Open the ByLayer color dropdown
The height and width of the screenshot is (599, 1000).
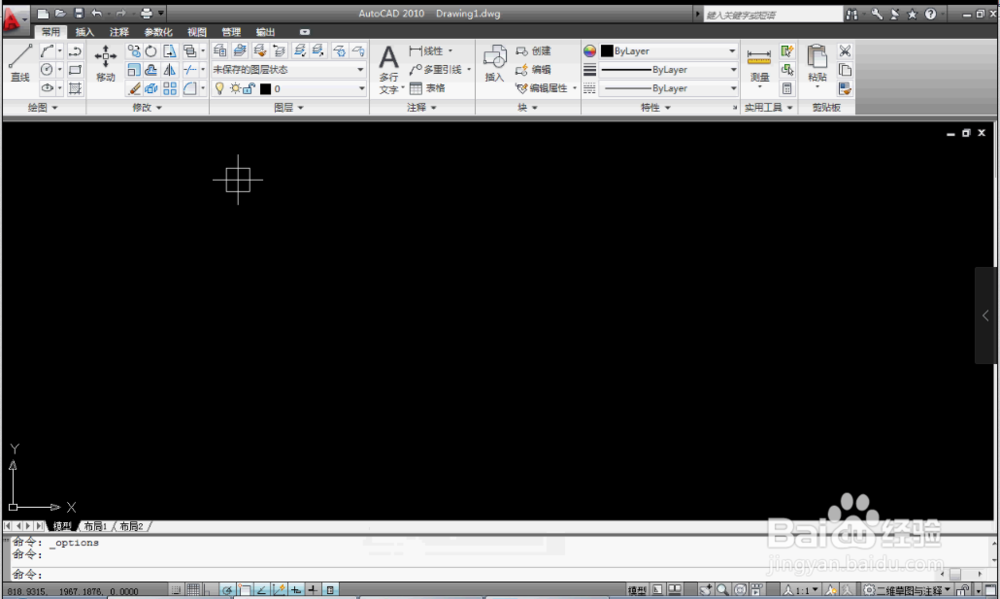click(x=668, y=51)
